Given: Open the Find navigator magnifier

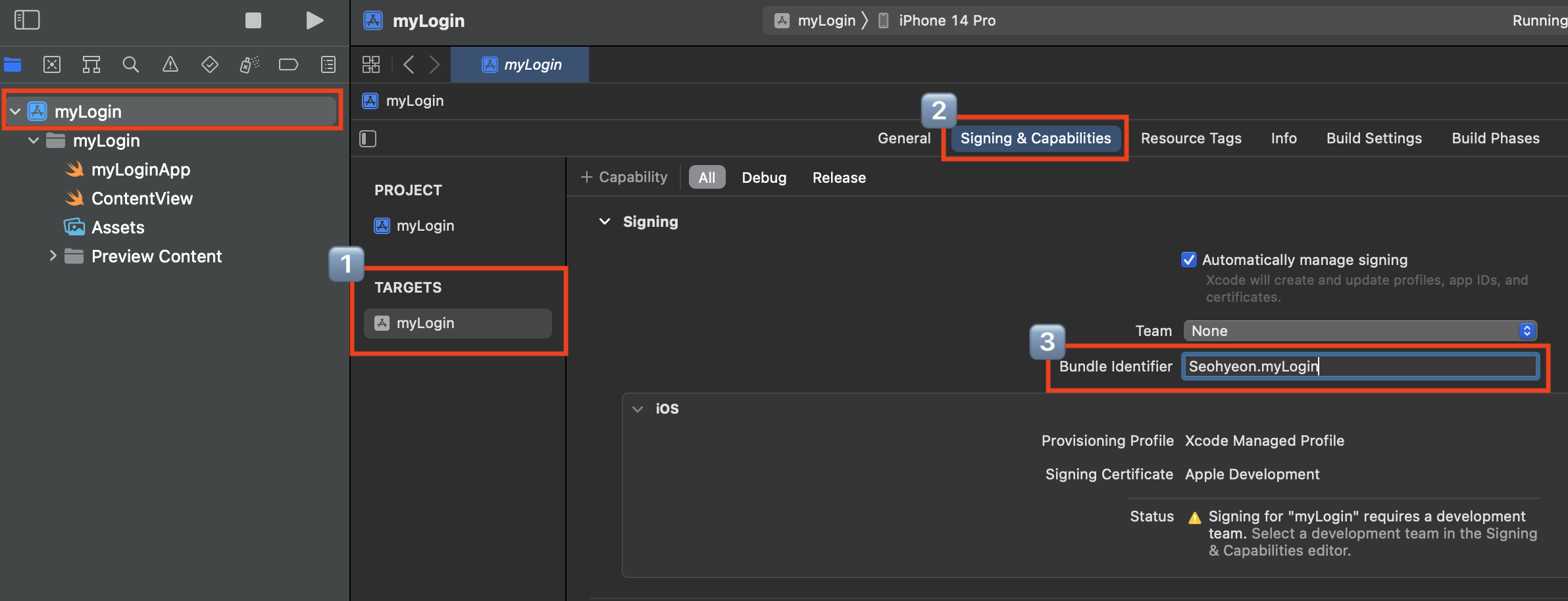Looking at the screenshot, I should [x=131, y=64].
